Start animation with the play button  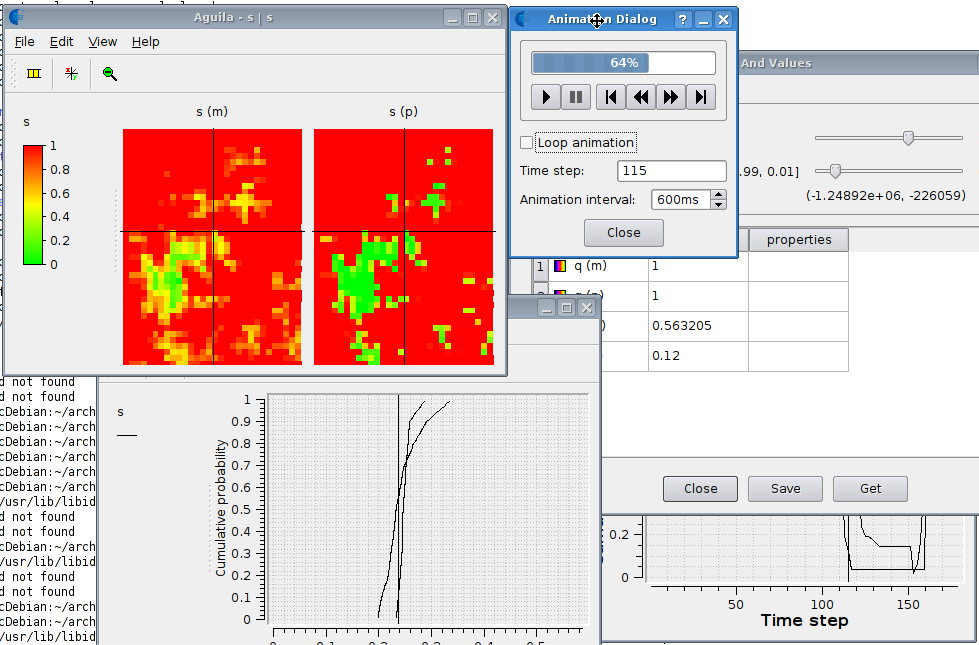[x=546, y=97]
